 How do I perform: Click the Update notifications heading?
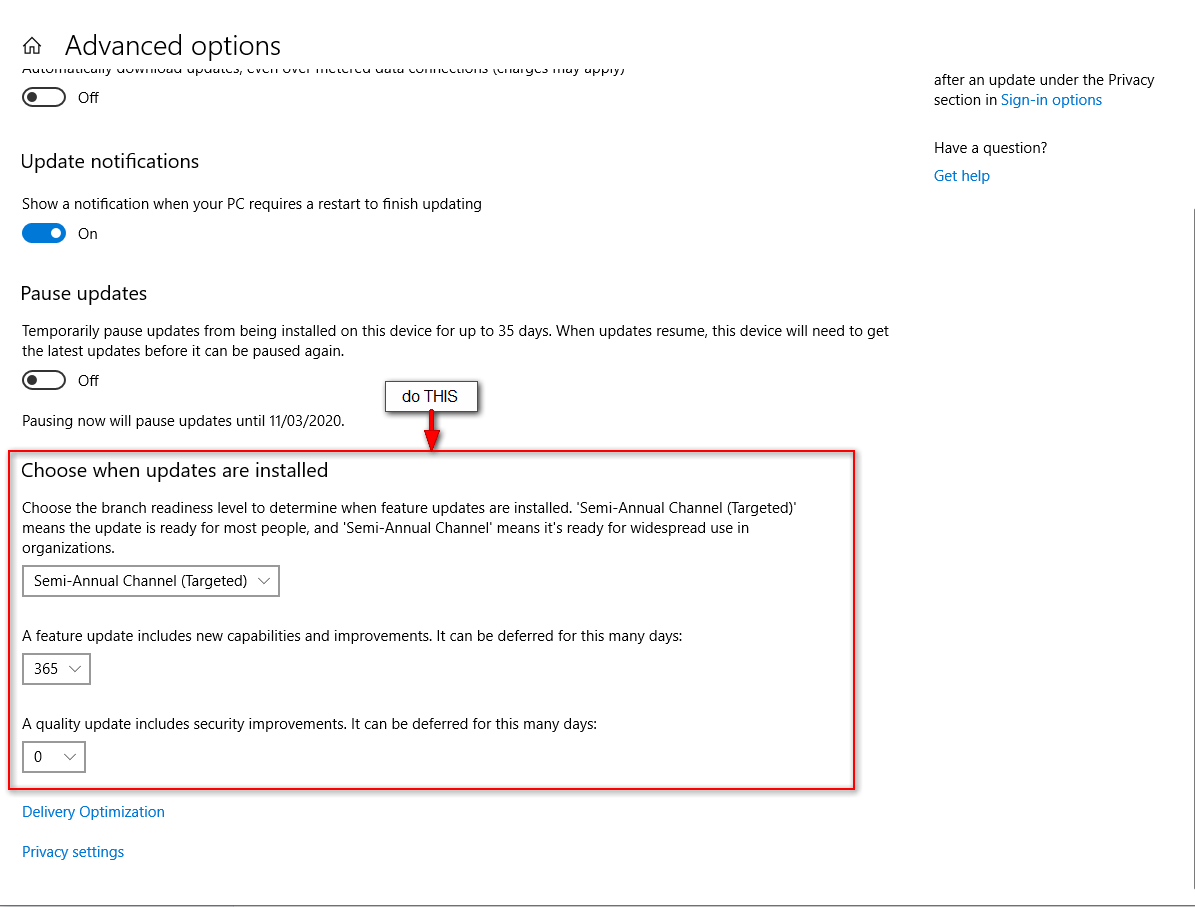110,162
